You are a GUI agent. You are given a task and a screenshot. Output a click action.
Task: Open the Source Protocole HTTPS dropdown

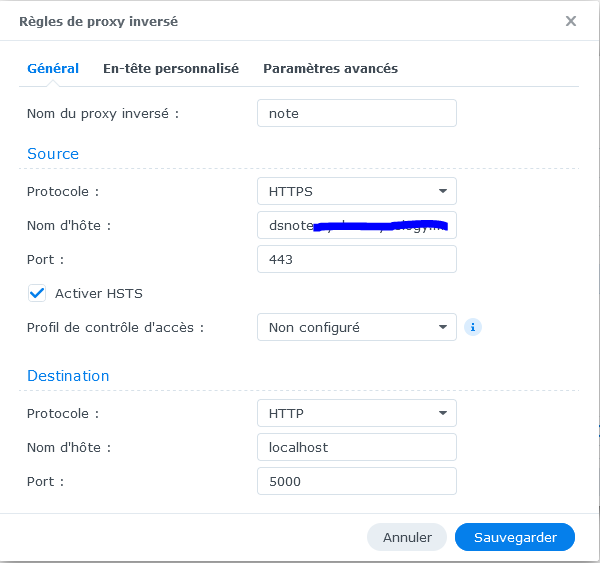pyautogui.click(x=356, y=191)
